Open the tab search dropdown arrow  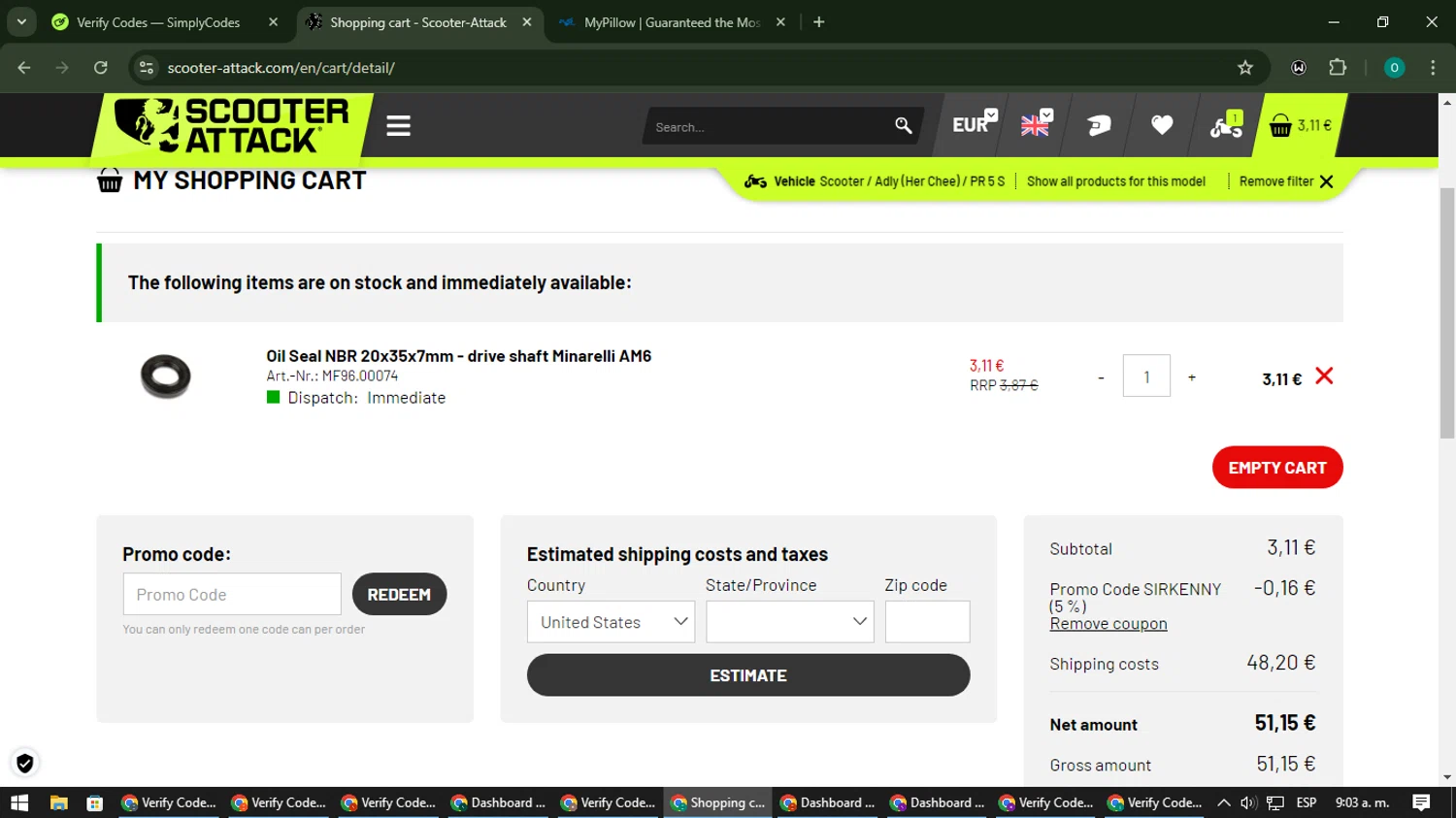21,22
